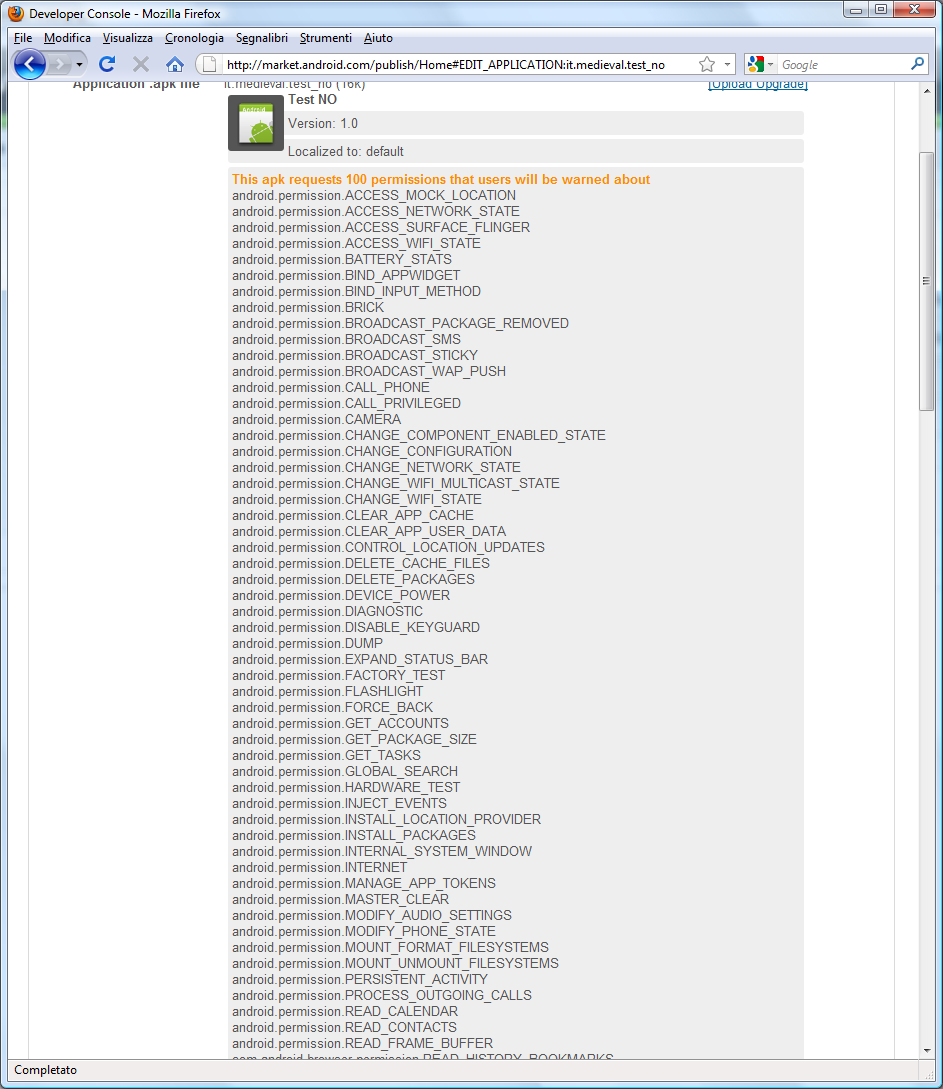The width and height of the screenshot is (943, 1089).
Task: Follow the Upload Upgrade link
Action: 758,85
